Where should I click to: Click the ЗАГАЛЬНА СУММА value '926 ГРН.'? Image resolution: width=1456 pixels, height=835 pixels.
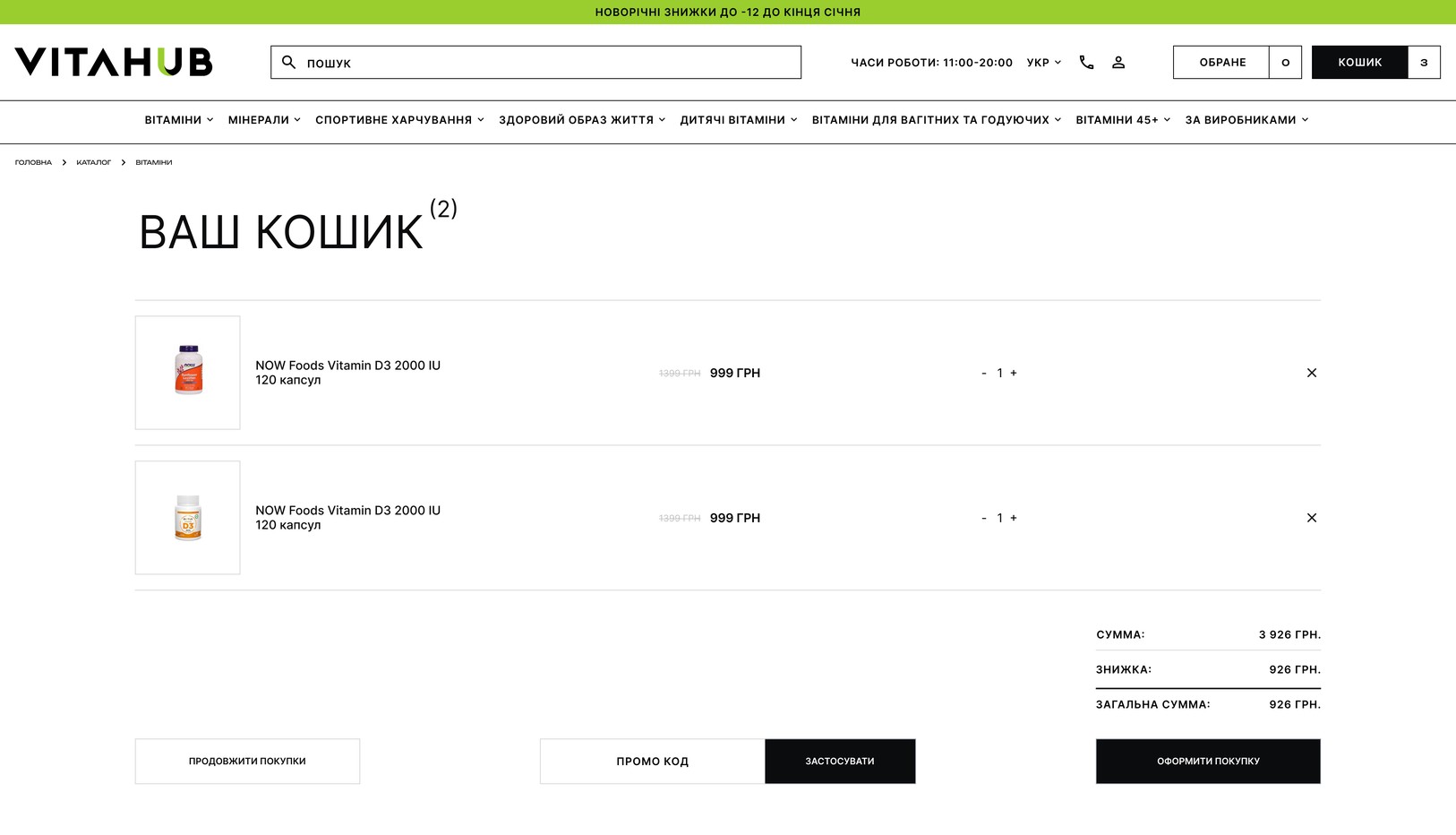[1295, 704]
